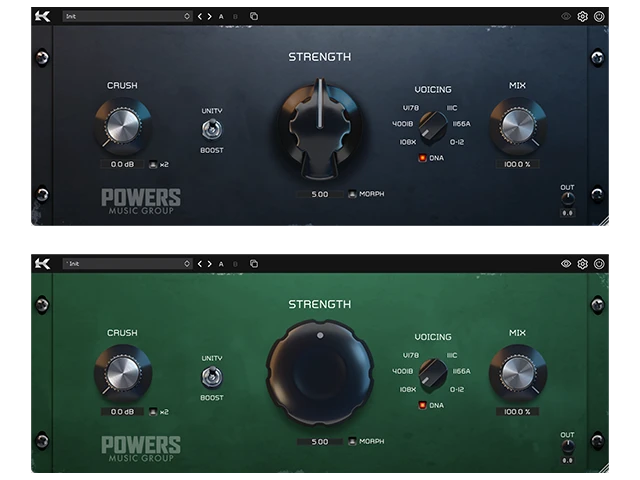Select the B state in blue plugin
Image resolution: width=640 pixels, height=480 pixels.
235,17
